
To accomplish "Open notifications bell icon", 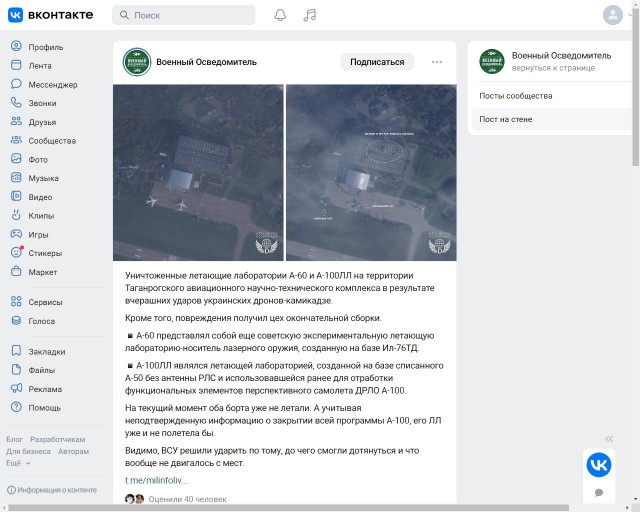I will [280, 15].
